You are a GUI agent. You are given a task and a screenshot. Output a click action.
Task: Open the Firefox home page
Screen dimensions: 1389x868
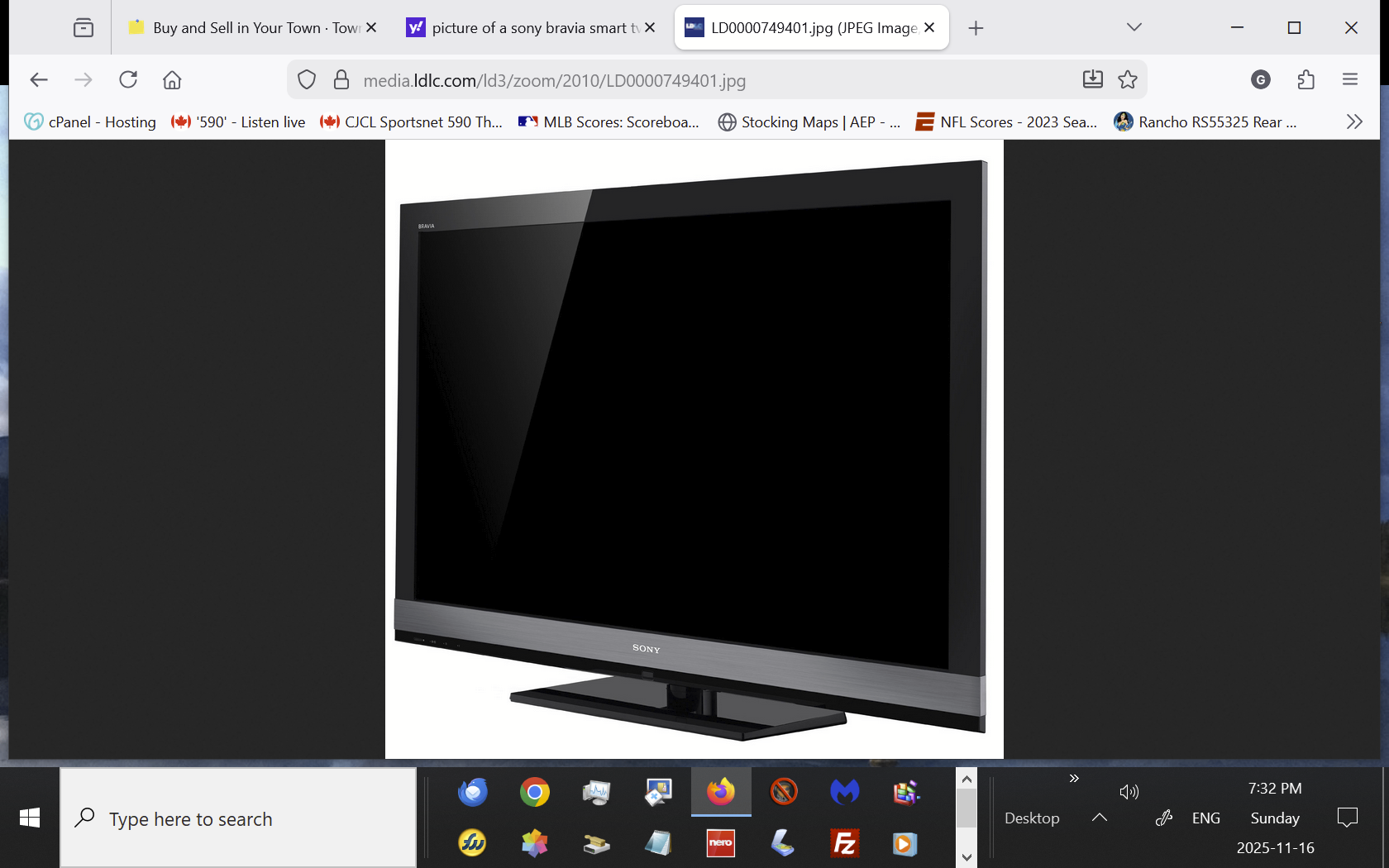click(172, 80)
